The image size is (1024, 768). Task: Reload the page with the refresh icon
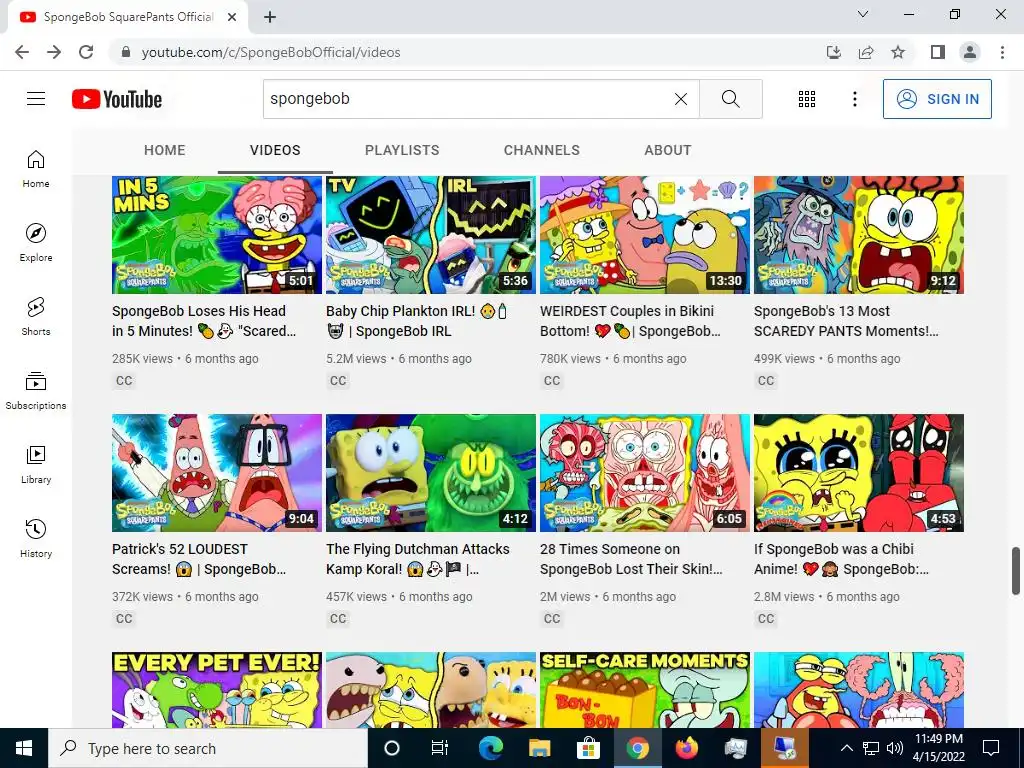pos(86,52)
